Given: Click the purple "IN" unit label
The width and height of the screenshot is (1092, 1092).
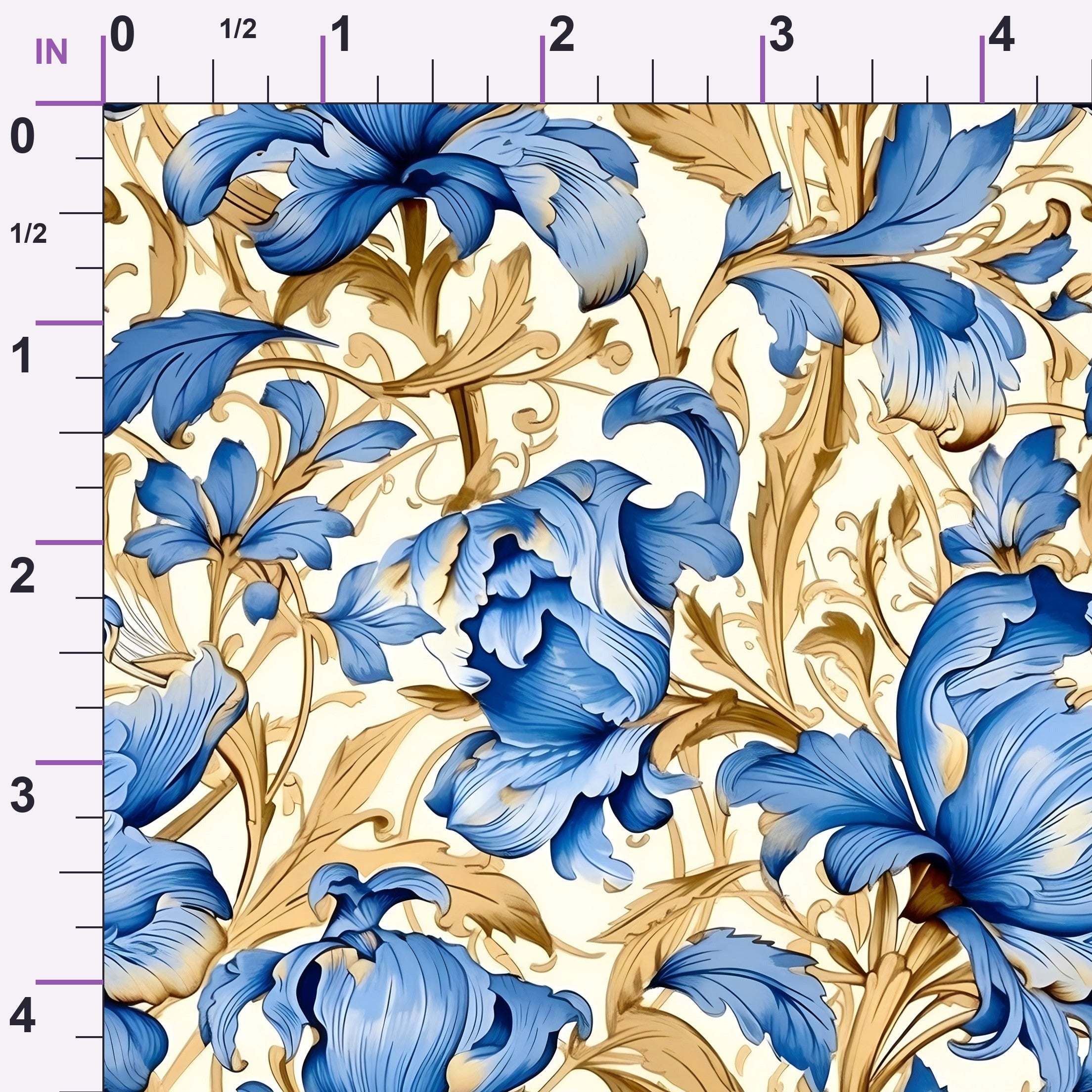Looking at the screenshot, I should 51,52.
